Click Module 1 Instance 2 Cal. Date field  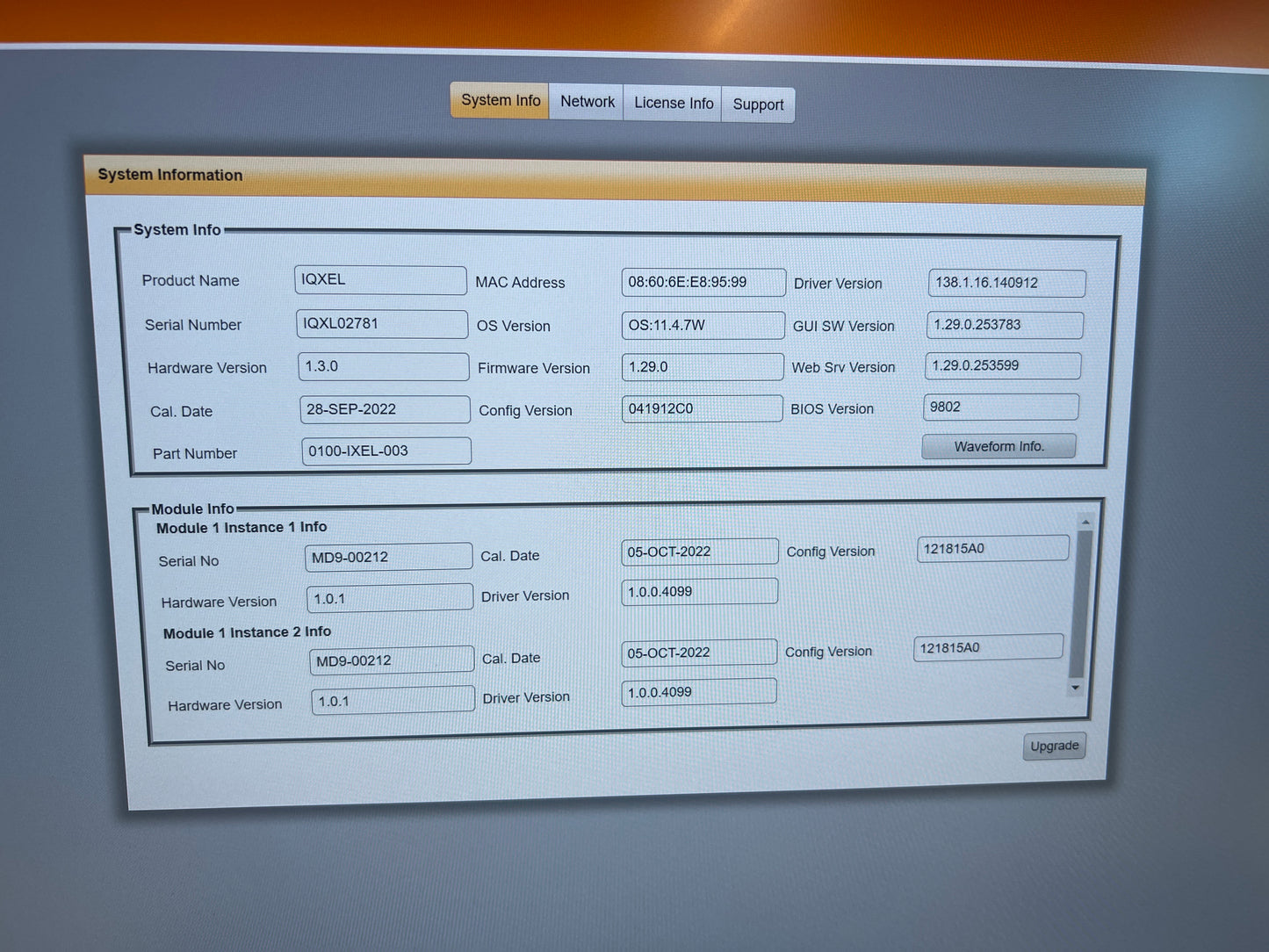tap(698, 653)
